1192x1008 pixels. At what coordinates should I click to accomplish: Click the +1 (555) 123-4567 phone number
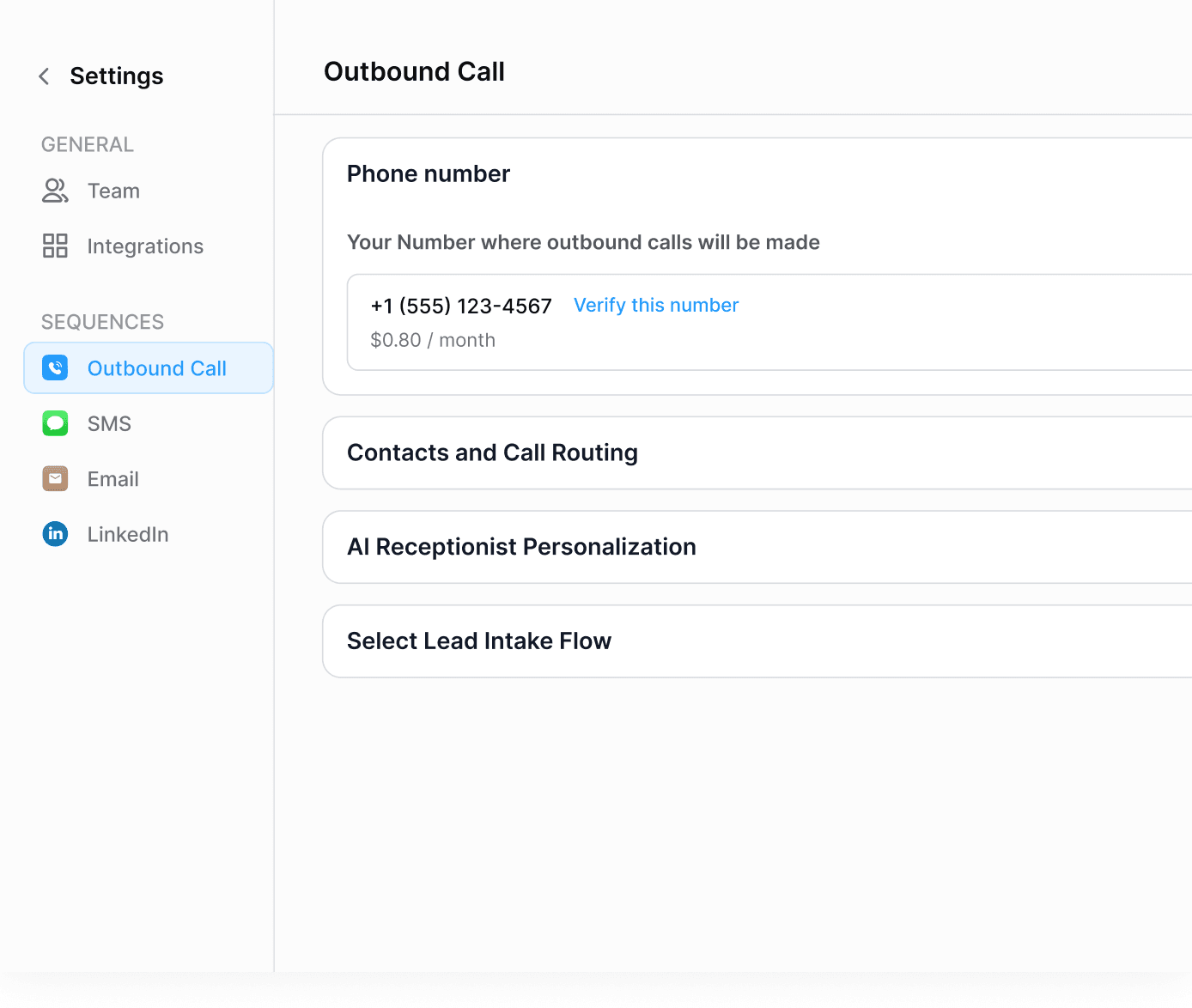pos(461,307)
